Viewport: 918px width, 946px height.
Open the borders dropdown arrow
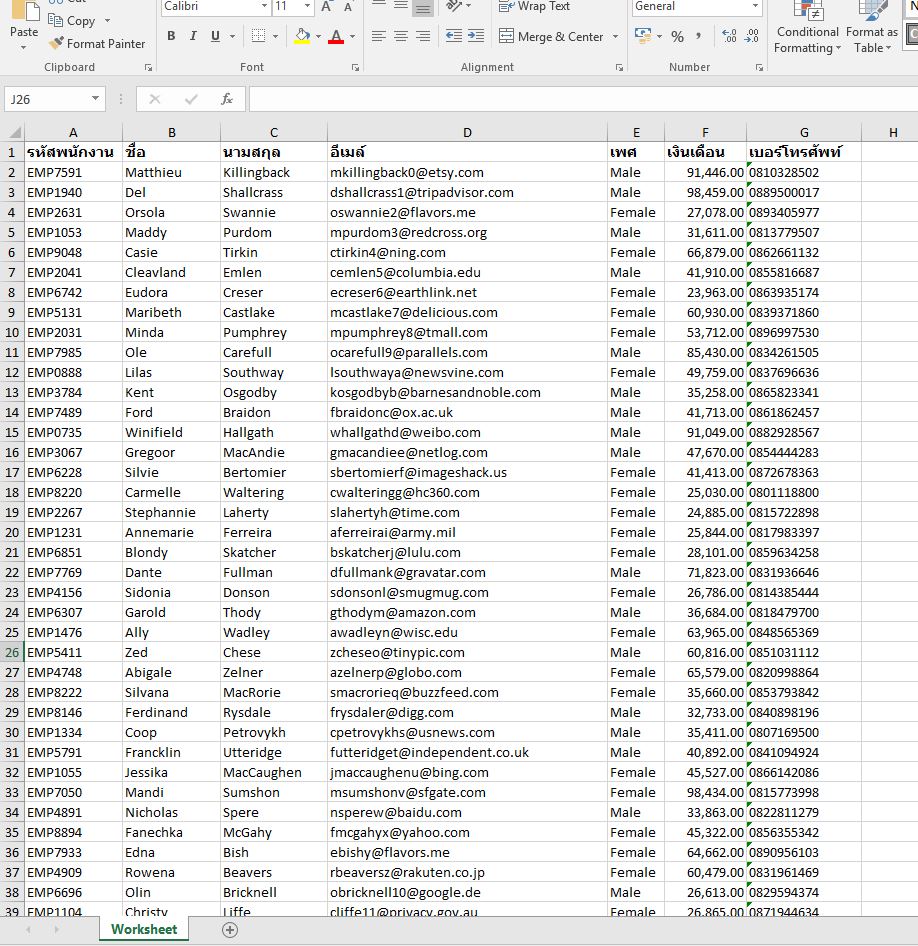tap(275, 37)
